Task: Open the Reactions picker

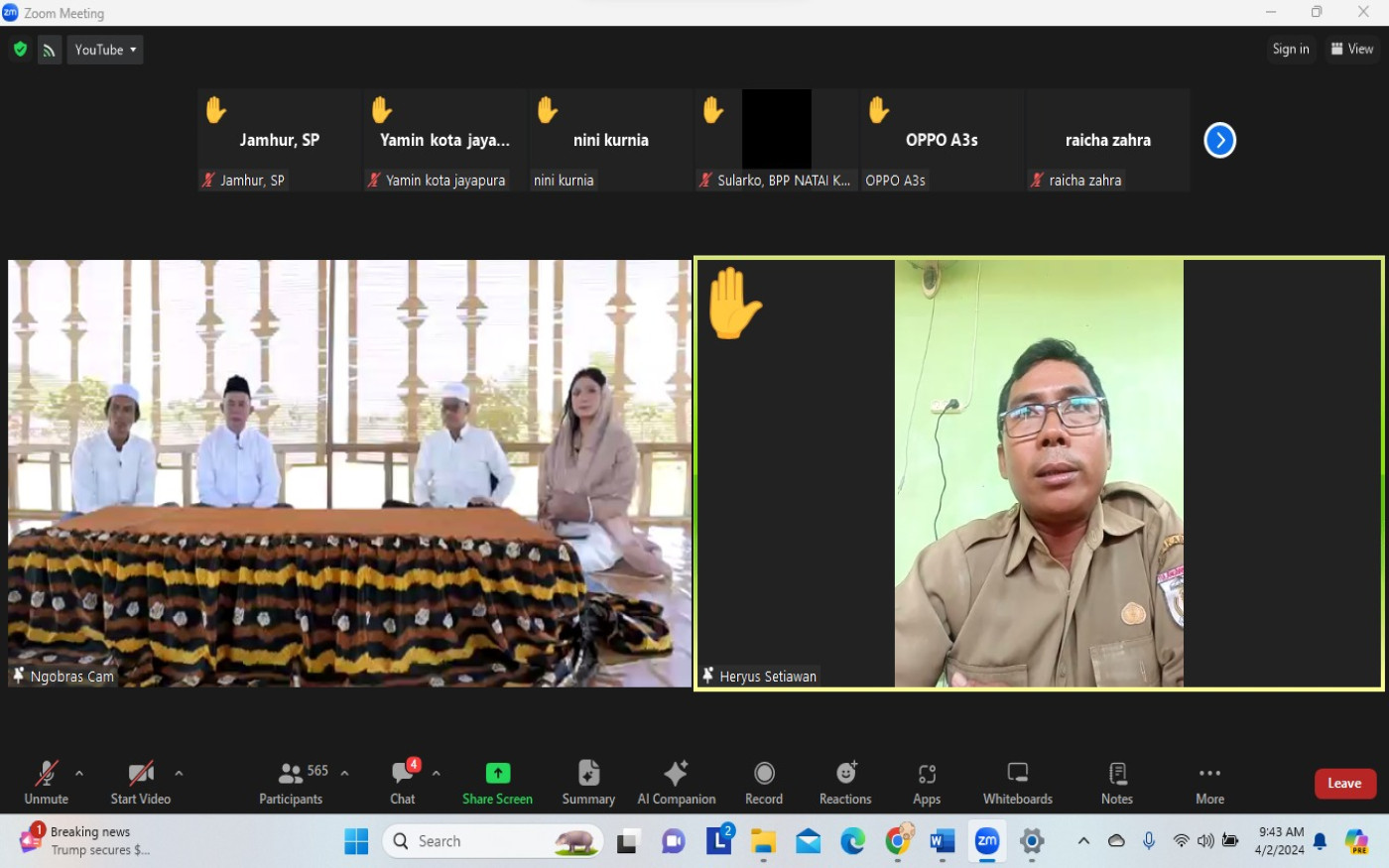Action: [x=845, y=782]
